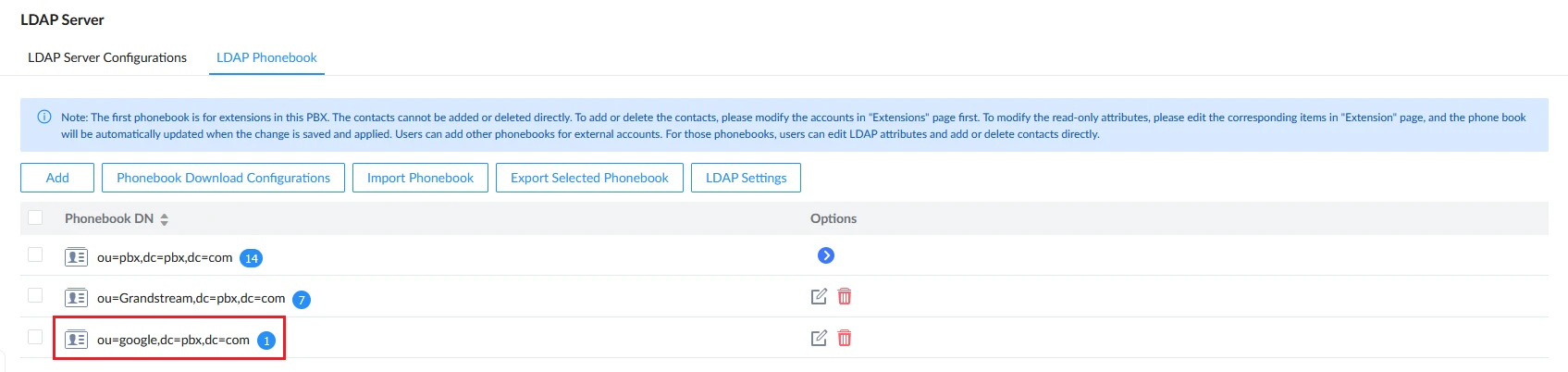The height and width of the screenshot is (372, 1568).
Task: Click the Import Phonebook button
Action: pyautogui.click(x=420, y=178)
